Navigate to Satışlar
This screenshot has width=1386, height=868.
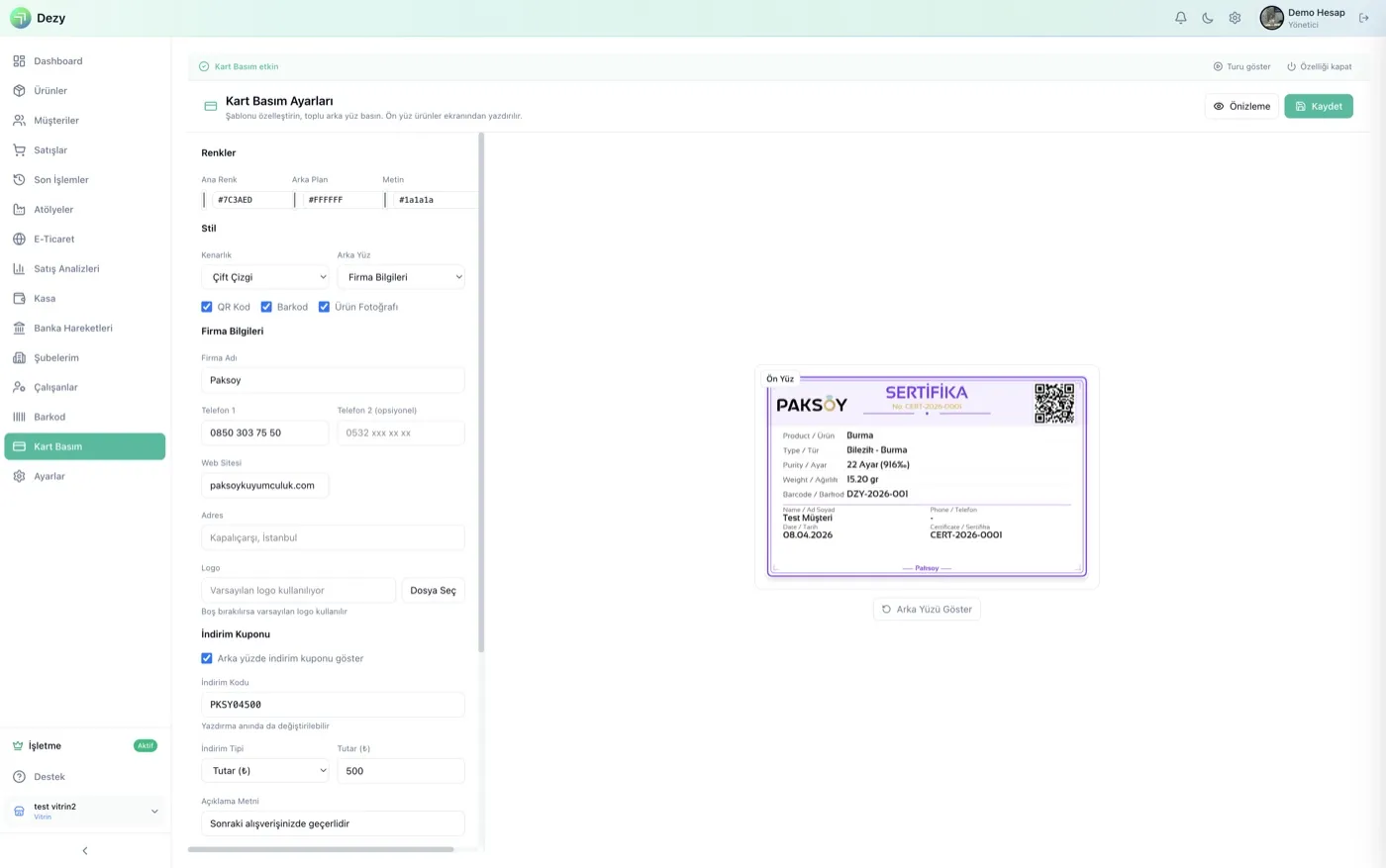[x=85, y=150]
